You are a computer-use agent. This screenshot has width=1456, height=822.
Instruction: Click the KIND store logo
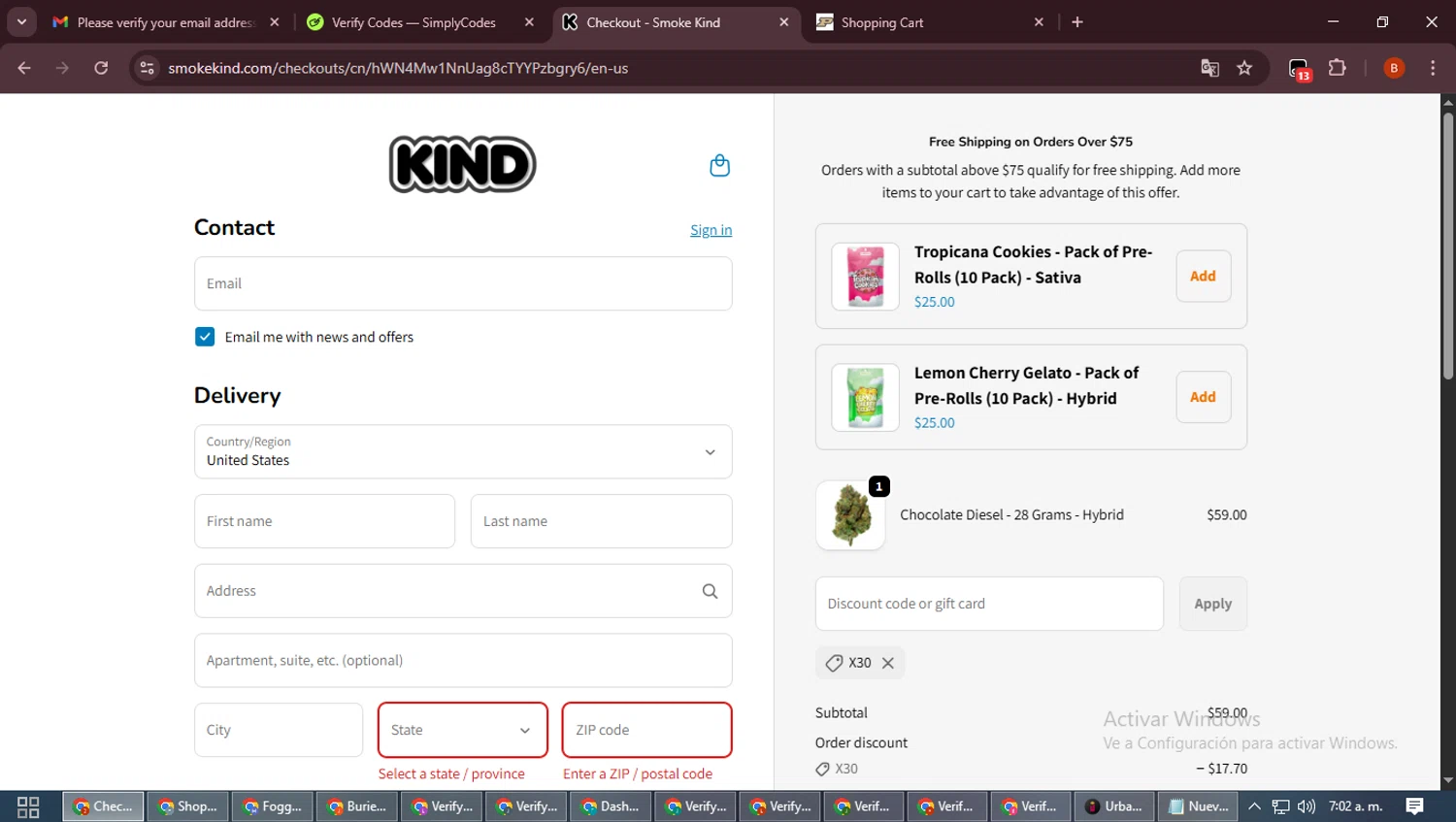[x=462, y=164]
